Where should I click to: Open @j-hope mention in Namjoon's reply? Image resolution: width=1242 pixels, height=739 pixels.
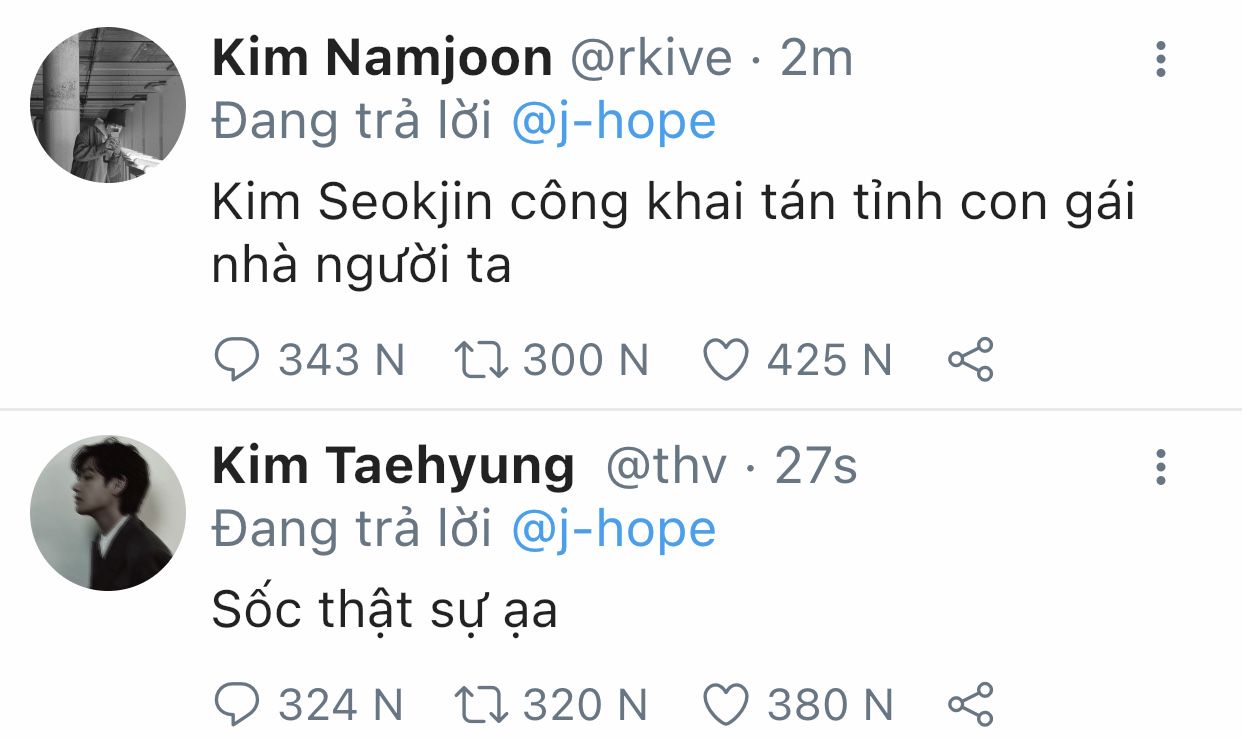[x=614, y=122]
